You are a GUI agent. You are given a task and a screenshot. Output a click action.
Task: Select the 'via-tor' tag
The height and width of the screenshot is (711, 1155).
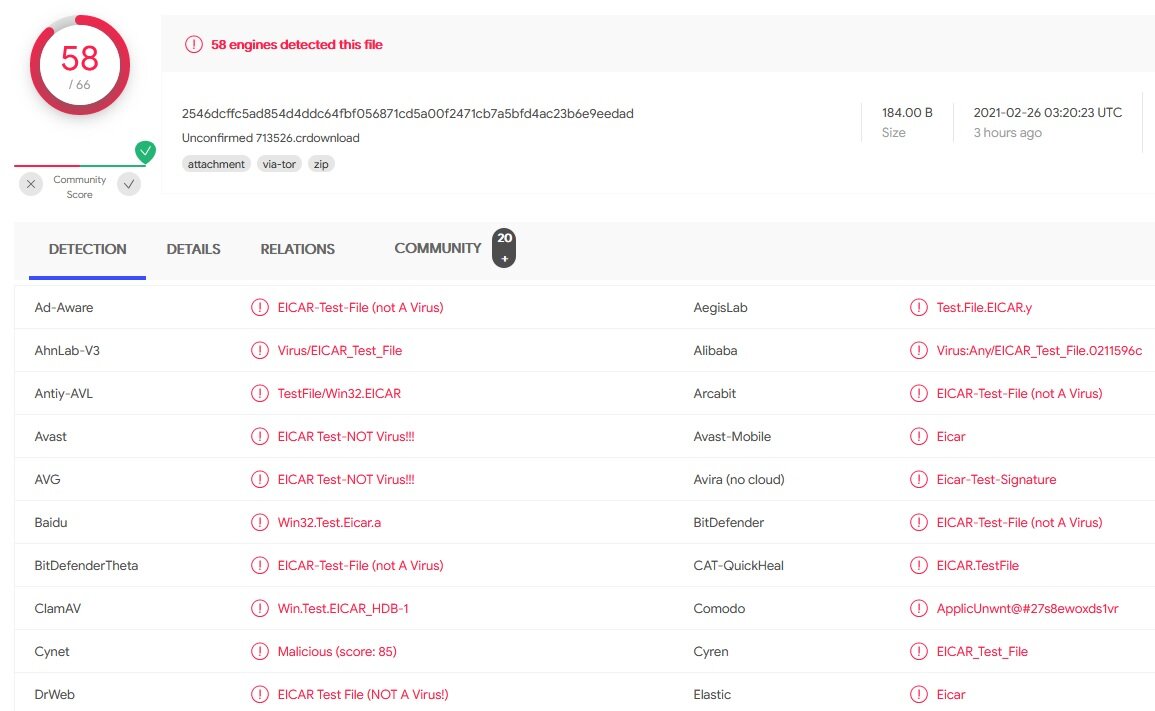pyautogui.click(x=279, y=164)
